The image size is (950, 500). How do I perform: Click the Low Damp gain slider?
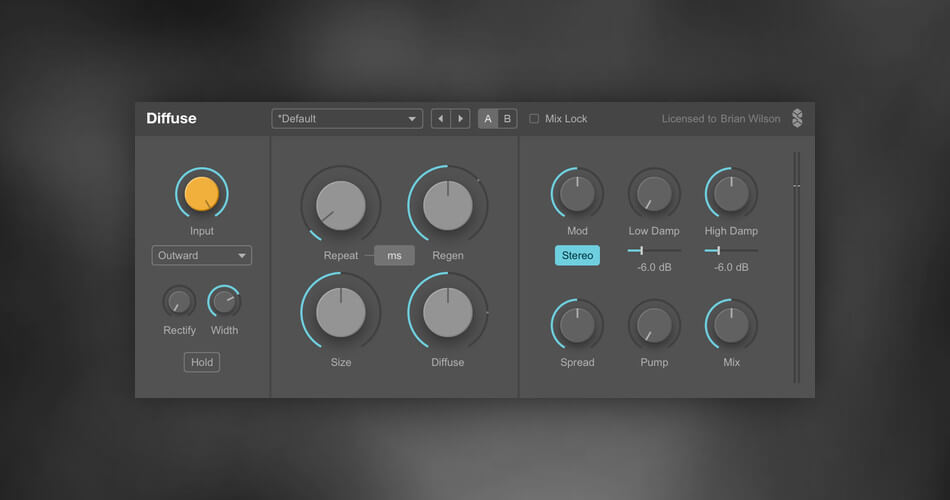pos(654,250)
